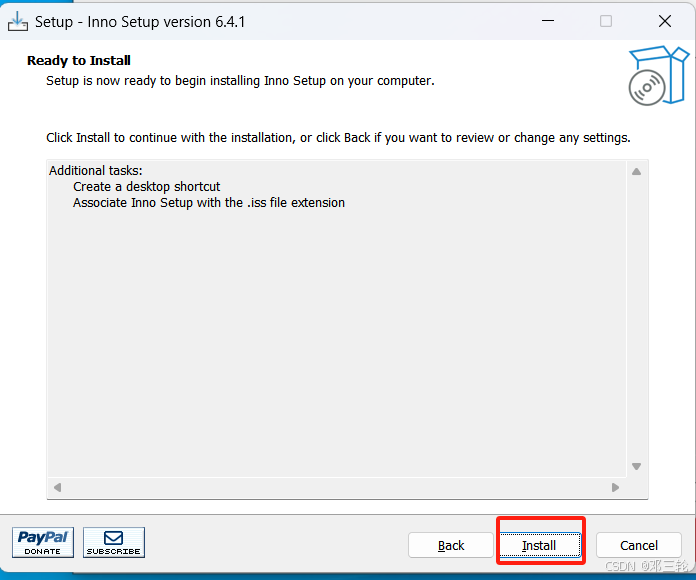Click the setup icon in the title bar
Viewport: 696px width, 580px height.
click(18, 21)
